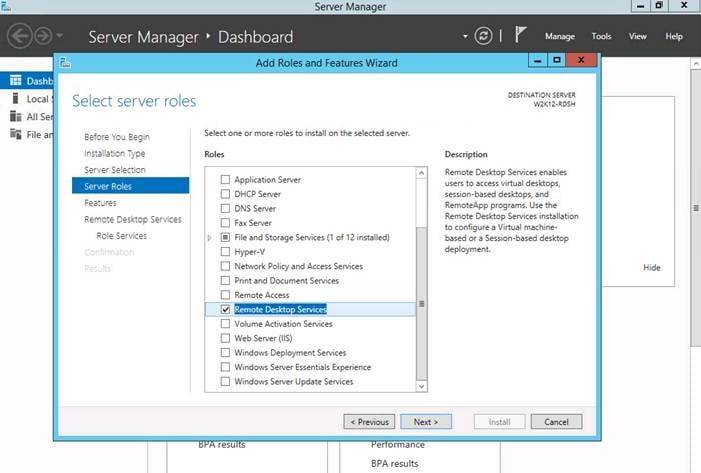Check Network Policy and Access Services
Screen dimensions: 701x473
click(x=225, y=266)
